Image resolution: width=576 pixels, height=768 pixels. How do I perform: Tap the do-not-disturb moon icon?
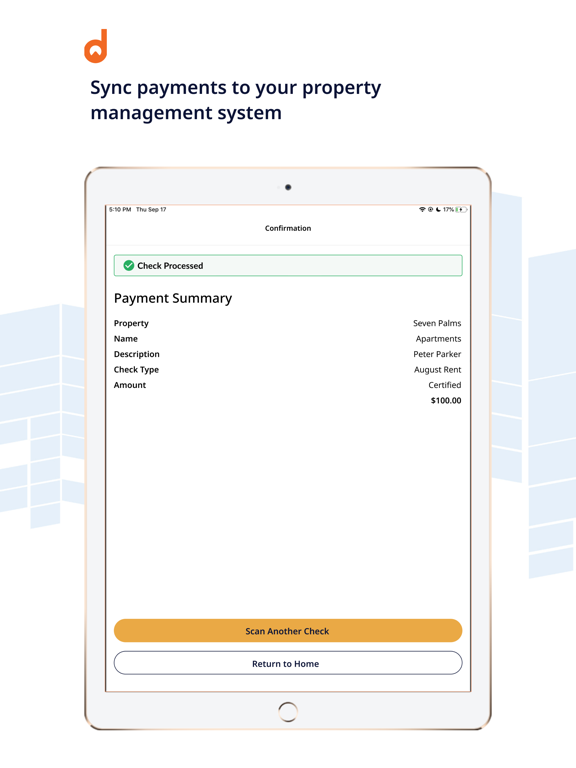point(438,210)
